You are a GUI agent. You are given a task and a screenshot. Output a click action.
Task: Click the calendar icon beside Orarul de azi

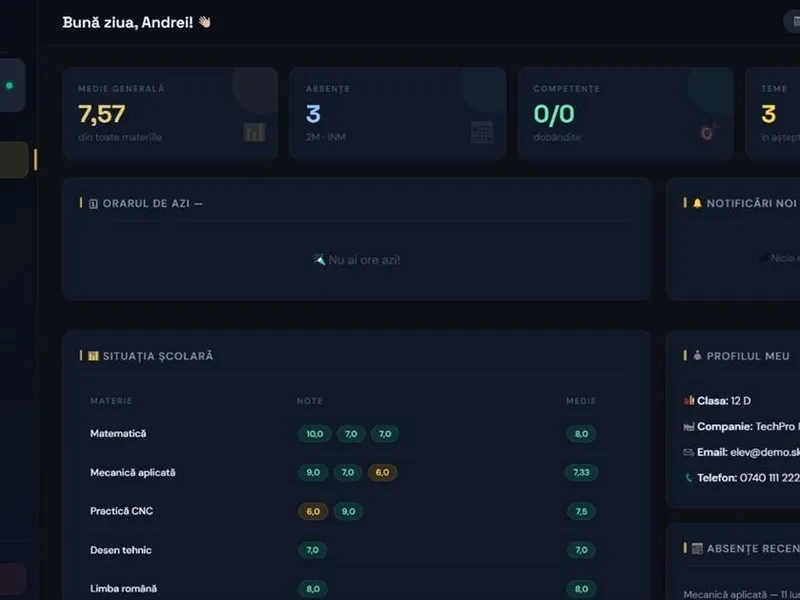tap(93, 204)
